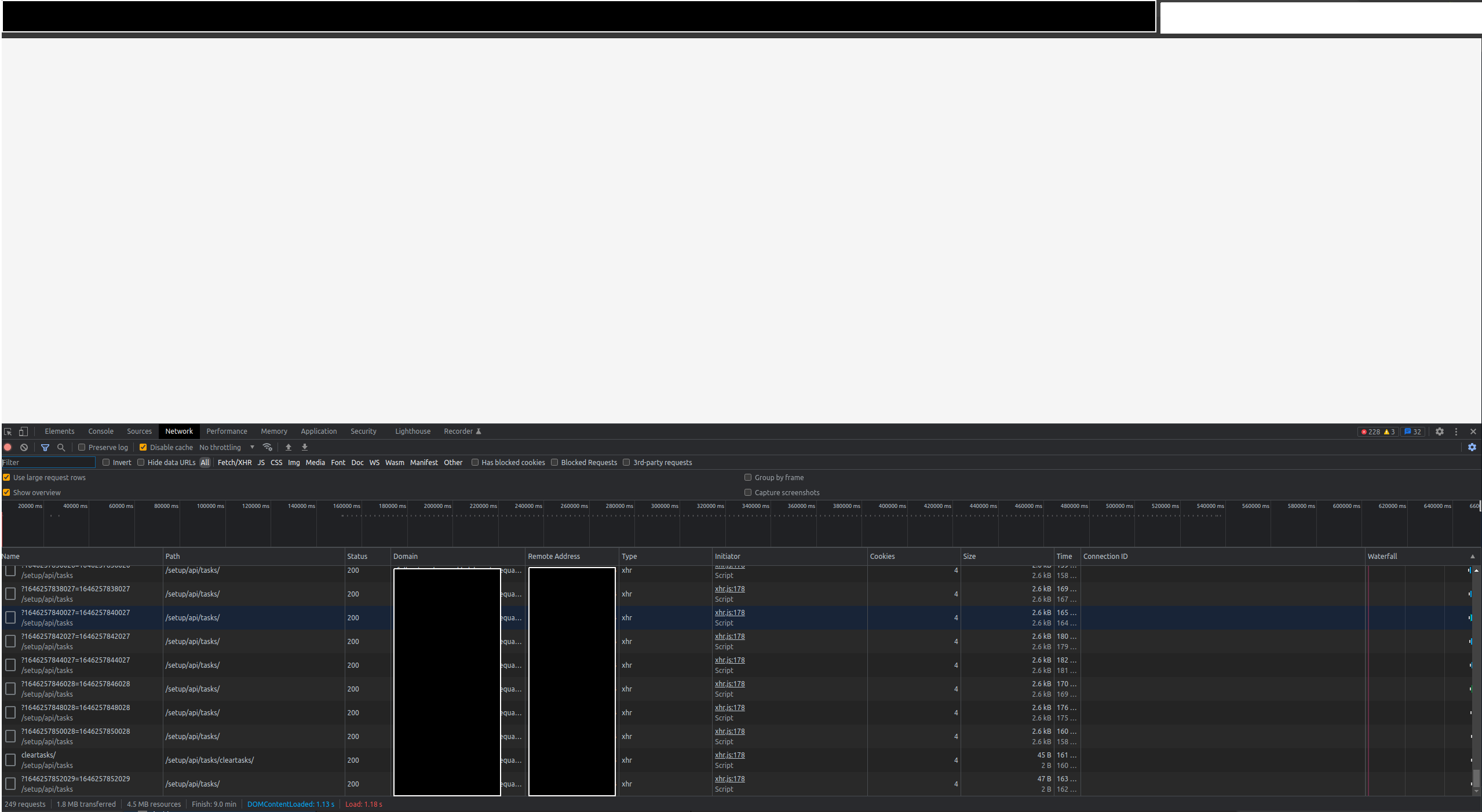The height and width of the screenshot is (812, 1482).
Task: Toggle the device toolbar icon
Action: pos(23,431)
